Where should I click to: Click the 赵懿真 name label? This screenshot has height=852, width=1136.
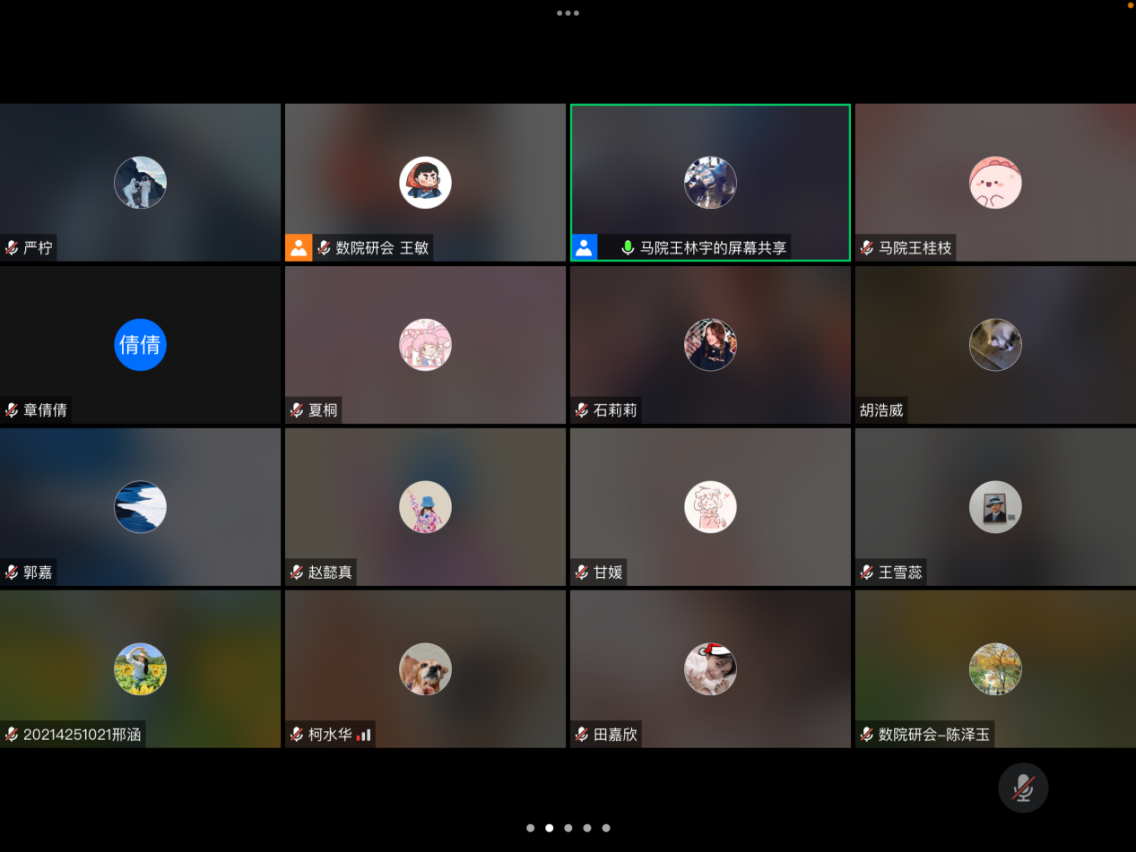click(x=330, y=573)
